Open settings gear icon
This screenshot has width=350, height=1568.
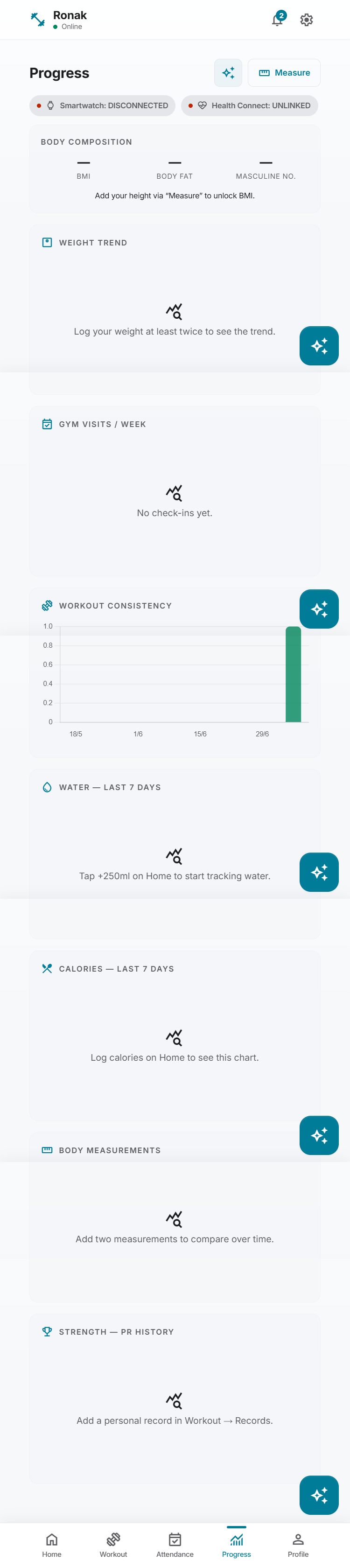(x=307, y=20)
